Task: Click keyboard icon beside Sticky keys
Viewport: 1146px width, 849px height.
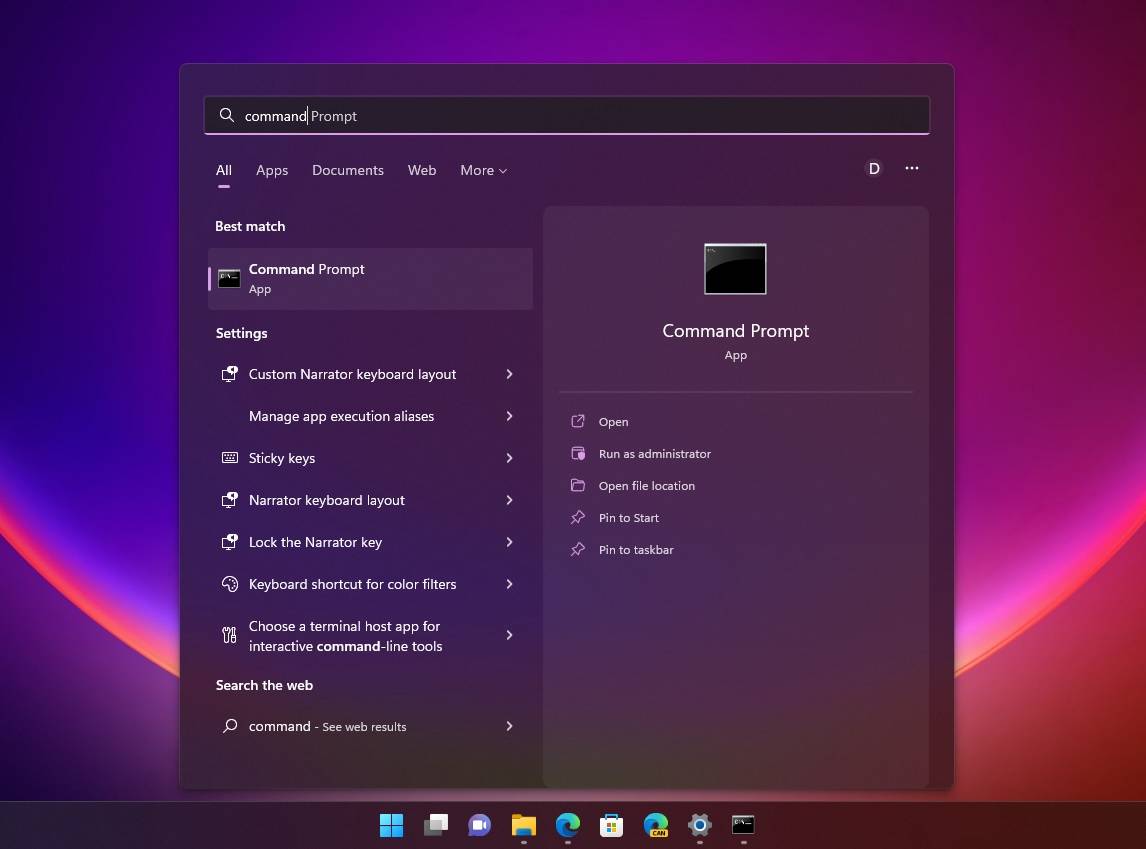Action: point(229,458)
